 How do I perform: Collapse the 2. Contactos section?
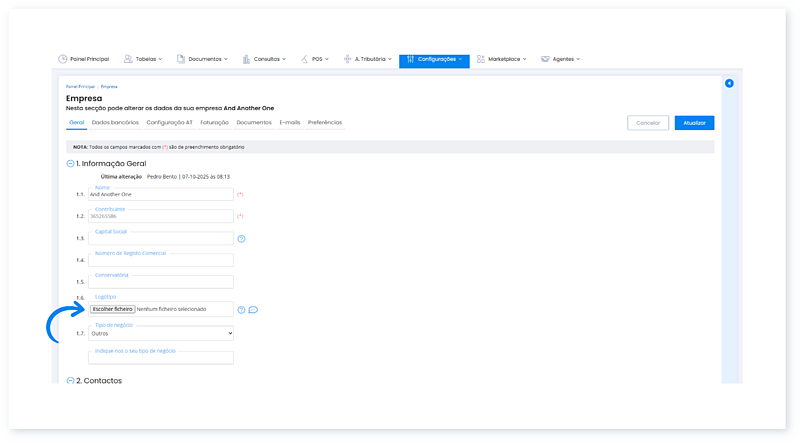(70, 381)
